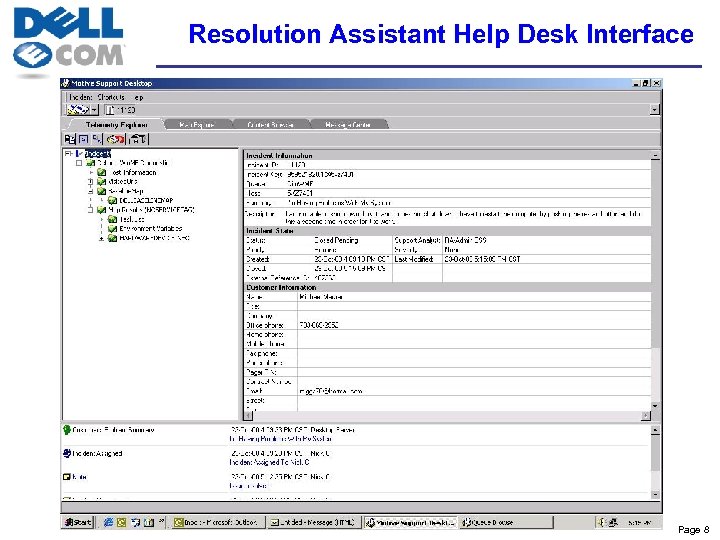Switch to the Message Center tab
The width and height of the screenshot is (720, 540).
pyautogui.click(x=348, y=124)
